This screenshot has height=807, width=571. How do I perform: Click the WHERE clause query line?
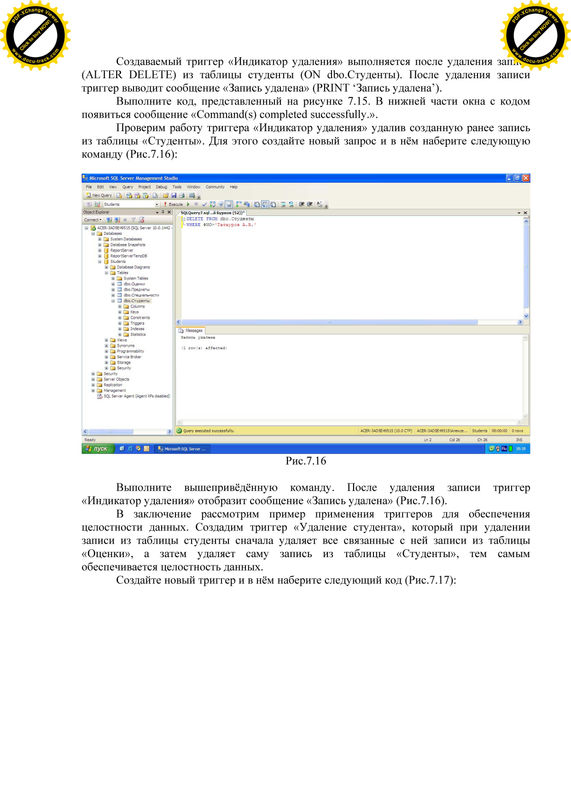click(221, 224)
